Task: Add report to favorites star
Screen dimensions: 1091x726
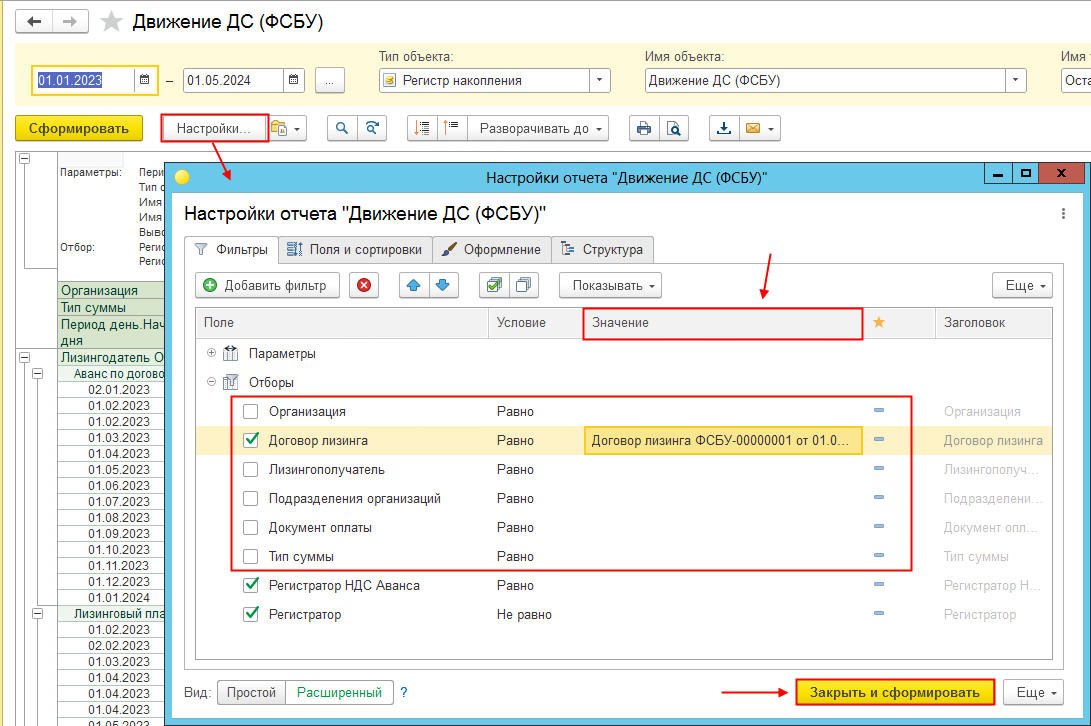Action: coord(112,21)
